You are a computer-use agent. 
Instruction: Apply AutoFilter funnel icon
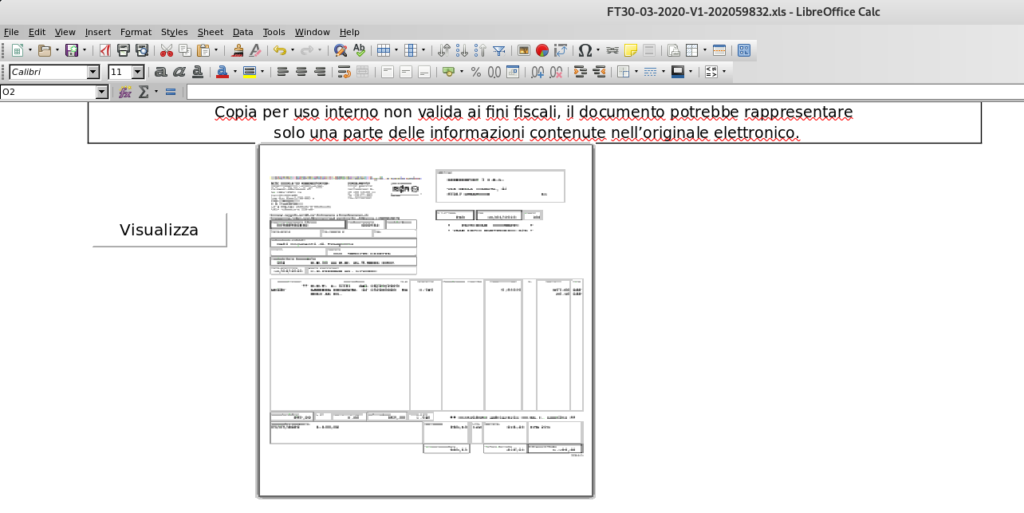[x=499, y=50]
